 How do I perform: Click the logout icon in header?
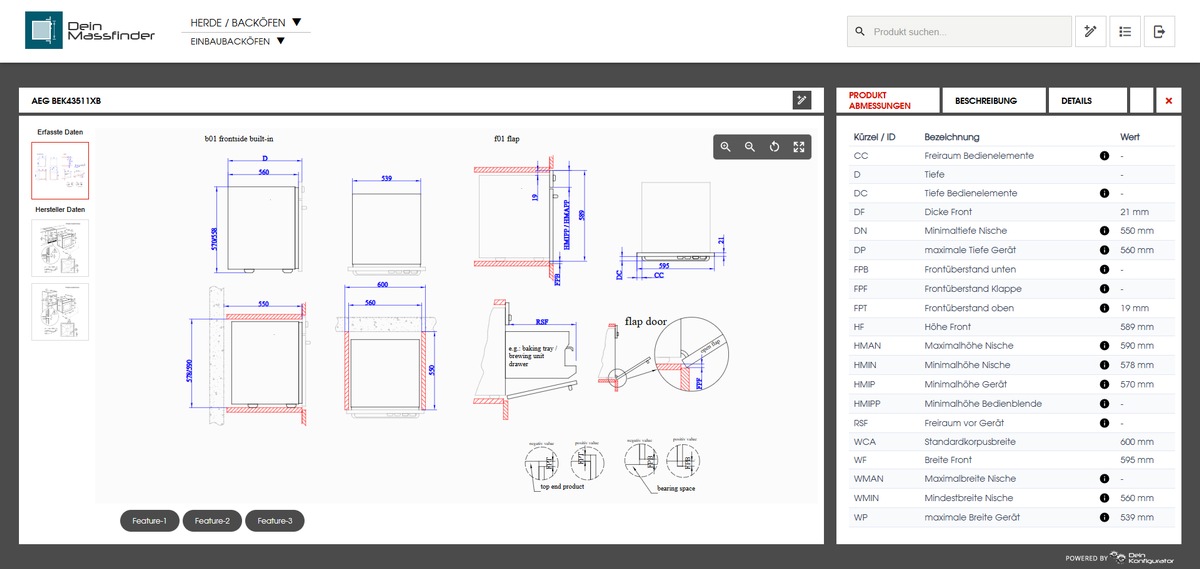(x=1159, y=32)
